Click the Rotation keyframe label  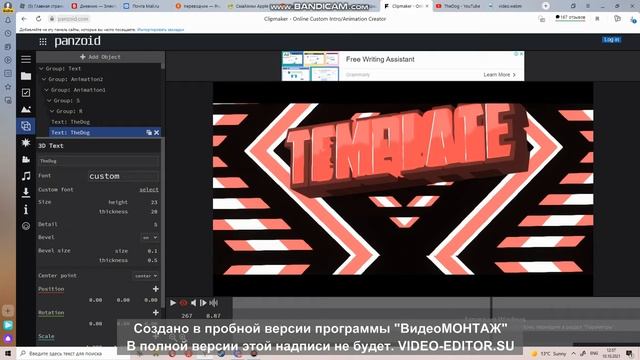point(51,313)
